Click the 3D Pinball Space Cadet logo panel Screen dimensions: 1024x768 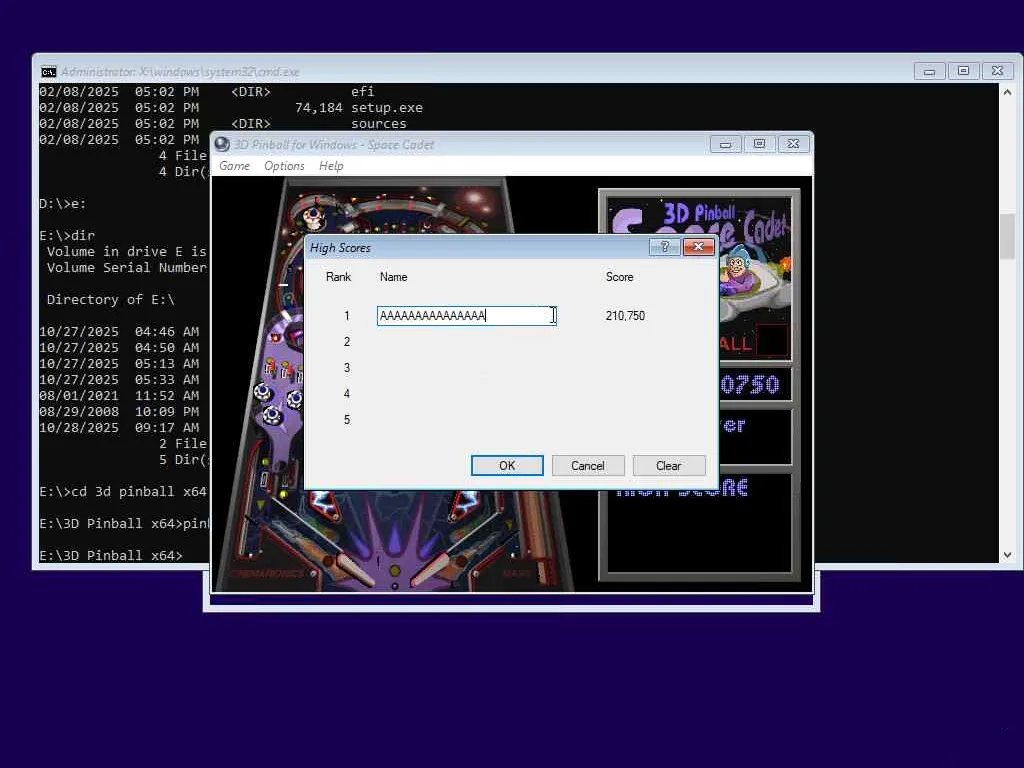pyautogui.click(x=699, y=278)
